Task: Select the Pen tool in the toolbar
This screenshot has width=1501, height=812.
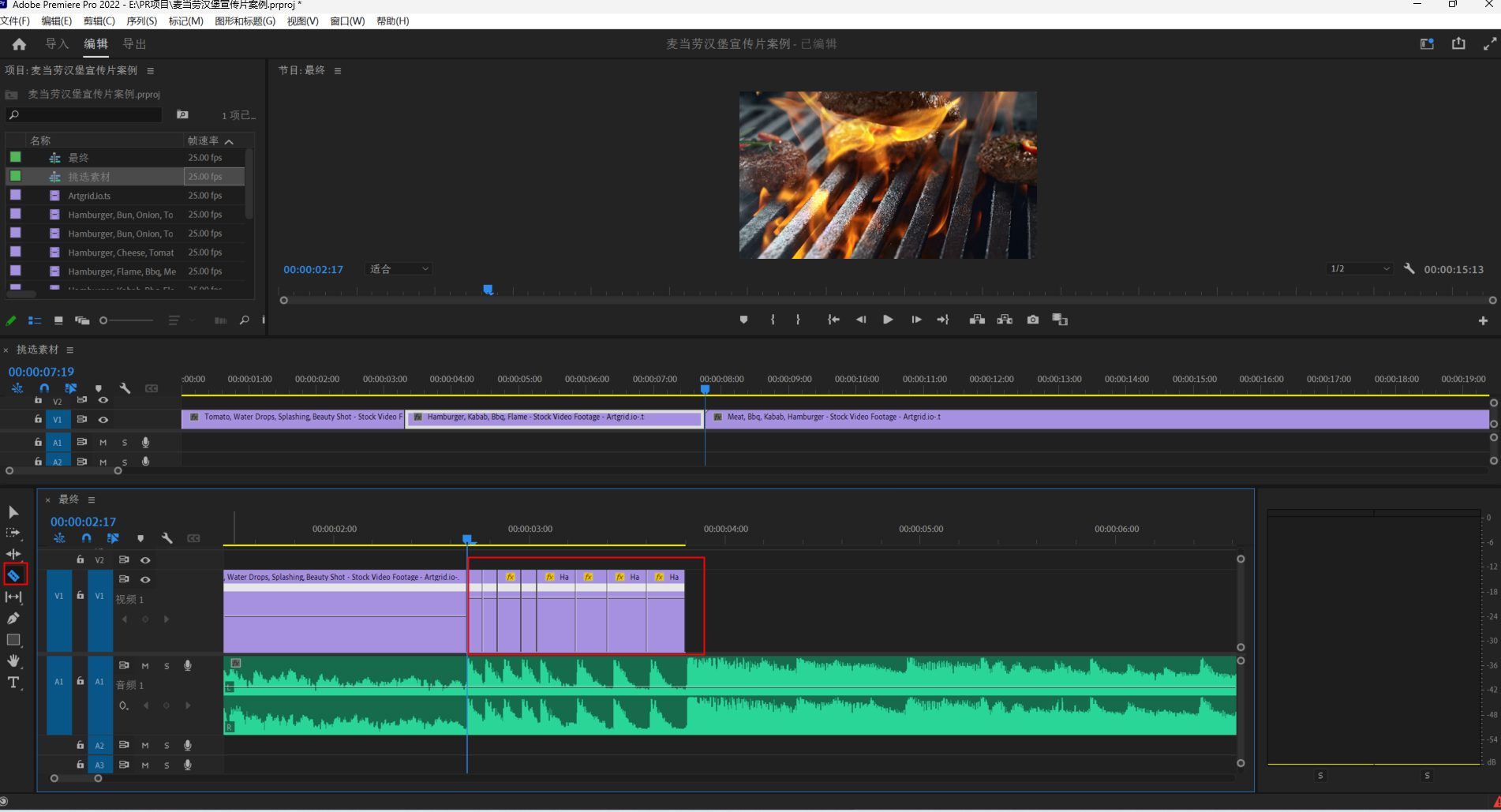Action: [13, 618]
